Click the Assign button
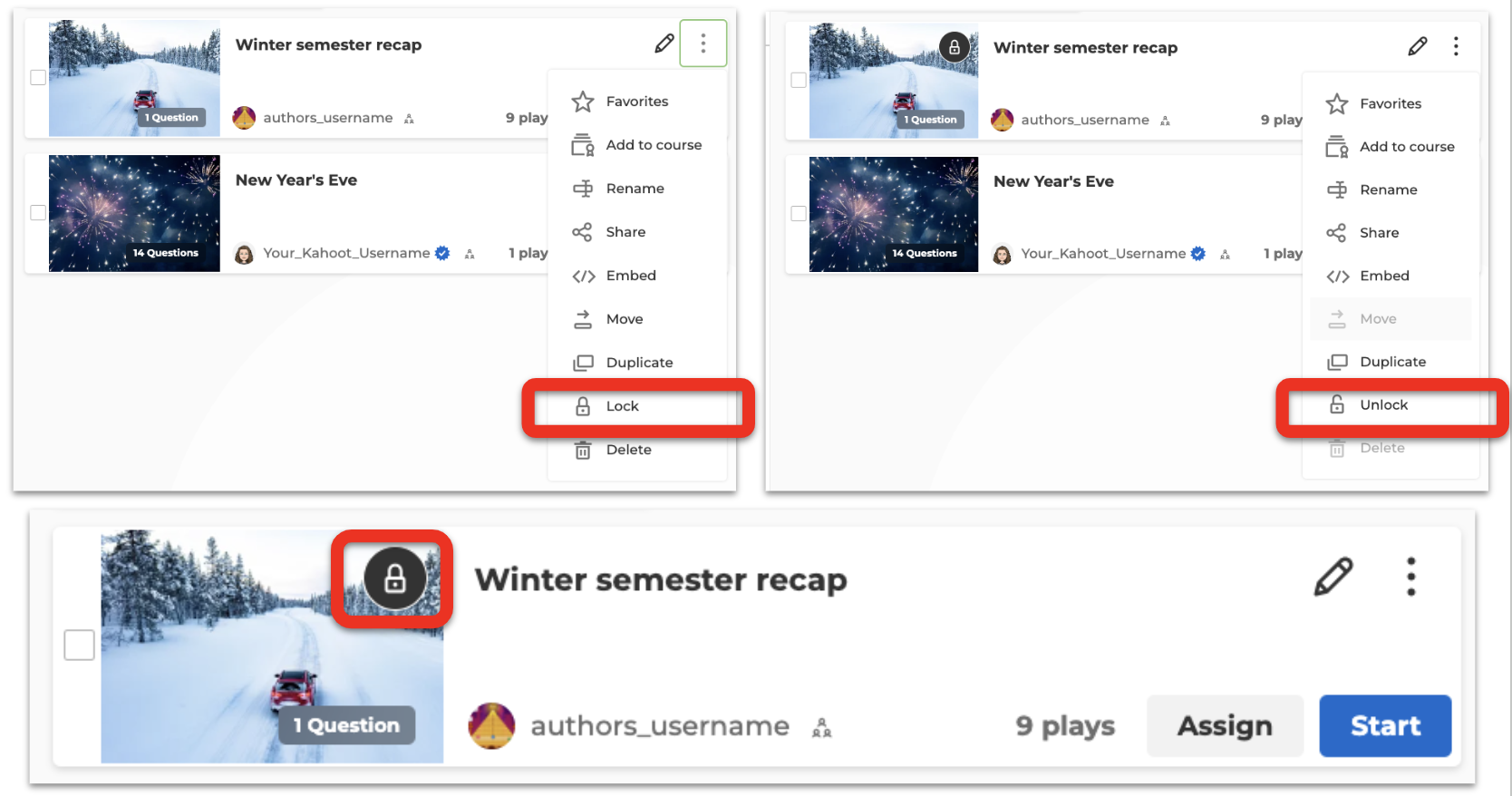The image size is (1512, 796). 1225,726
